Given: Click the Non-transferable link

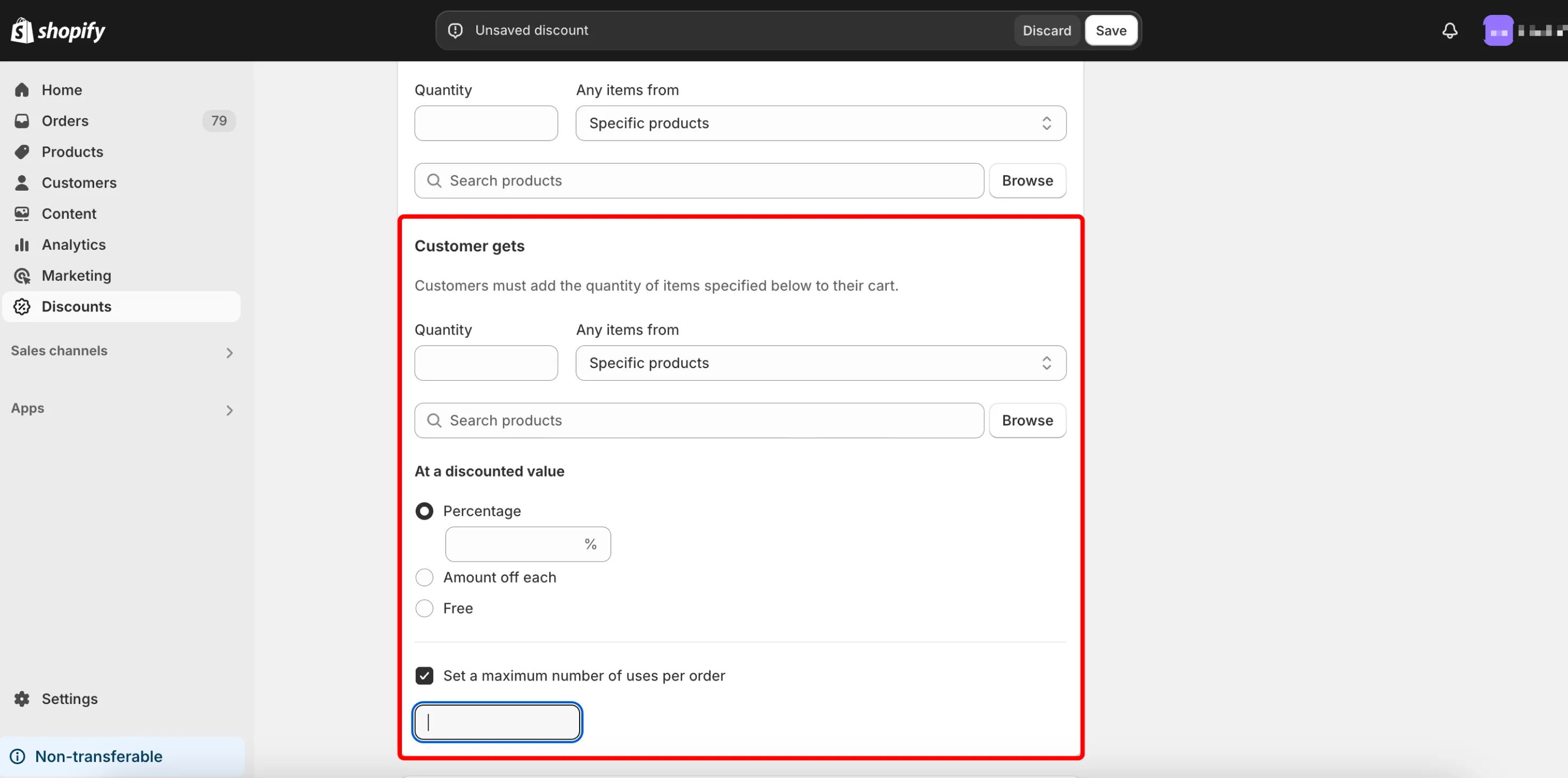Looking at the screenshot, I should coord(98,756).
